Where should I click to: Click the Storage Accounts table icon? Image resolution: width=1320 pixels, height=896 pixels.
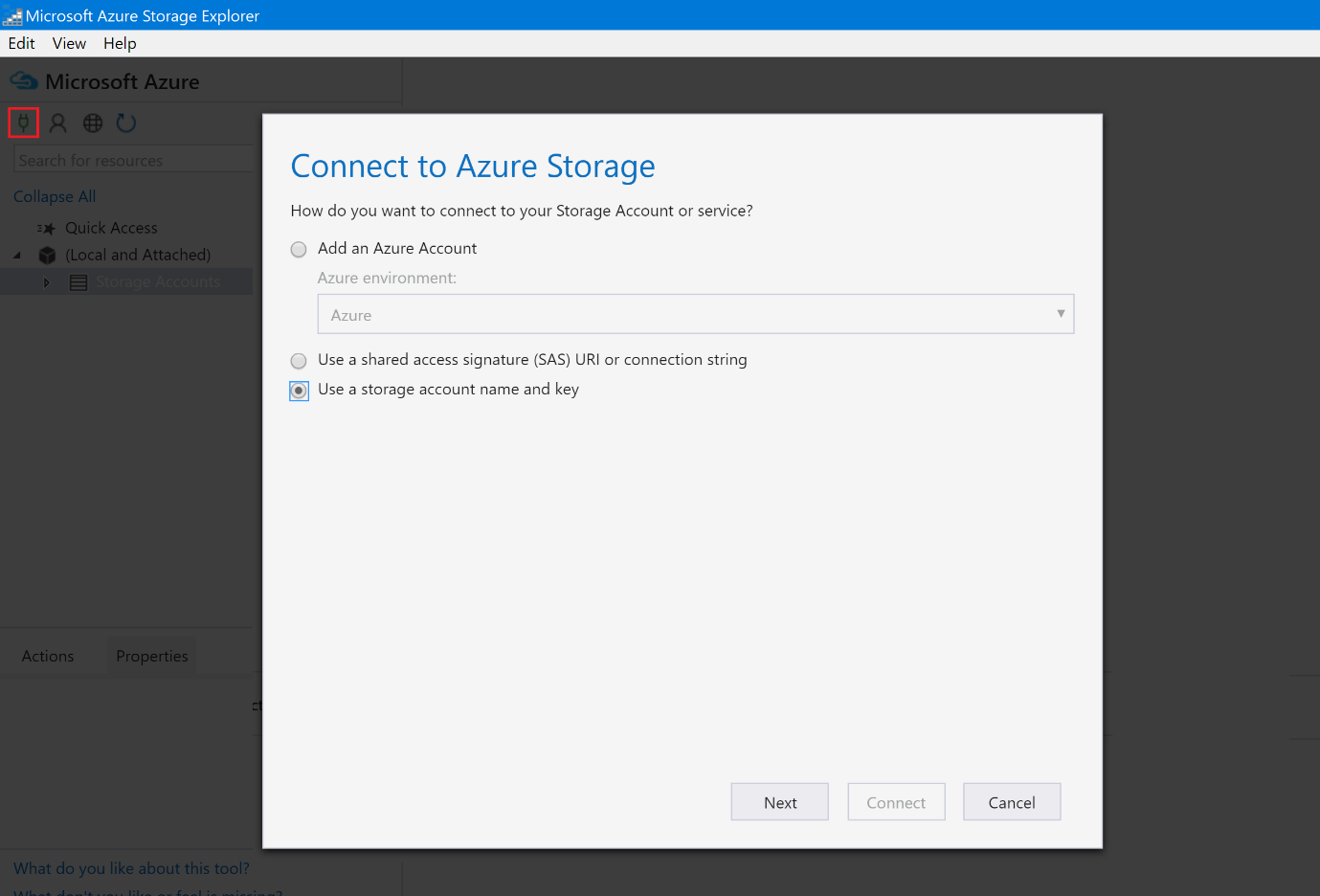coord(78,282)
